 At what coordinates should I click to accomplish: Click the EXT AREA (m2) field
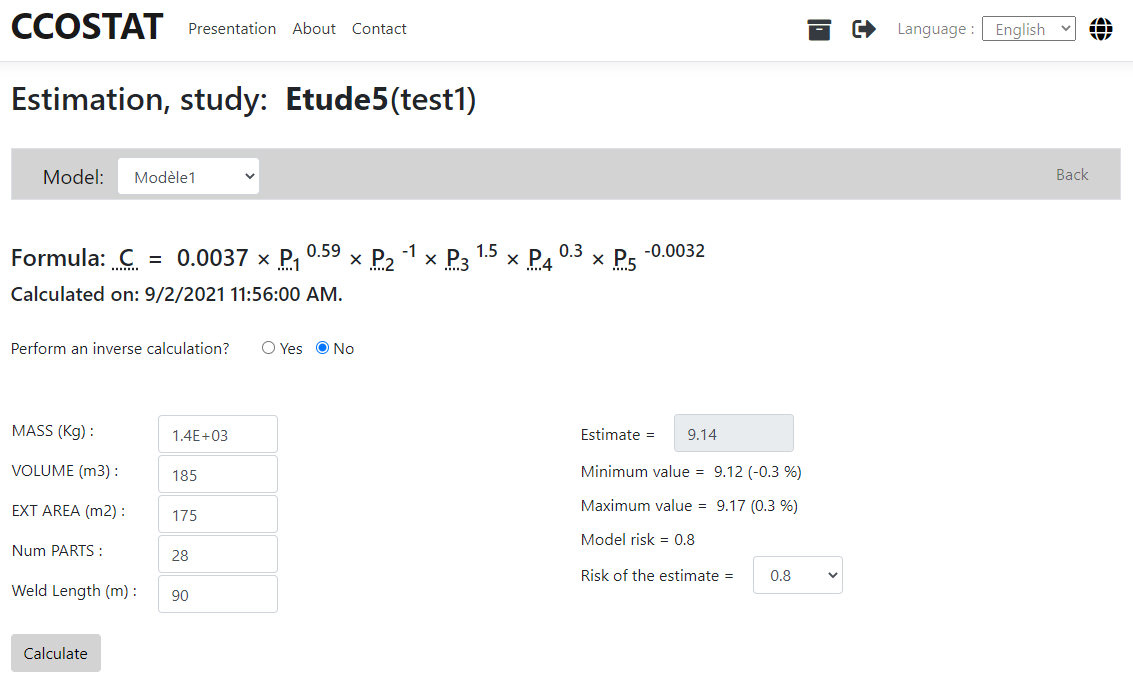pyautogui.click(x=217, y=515)
